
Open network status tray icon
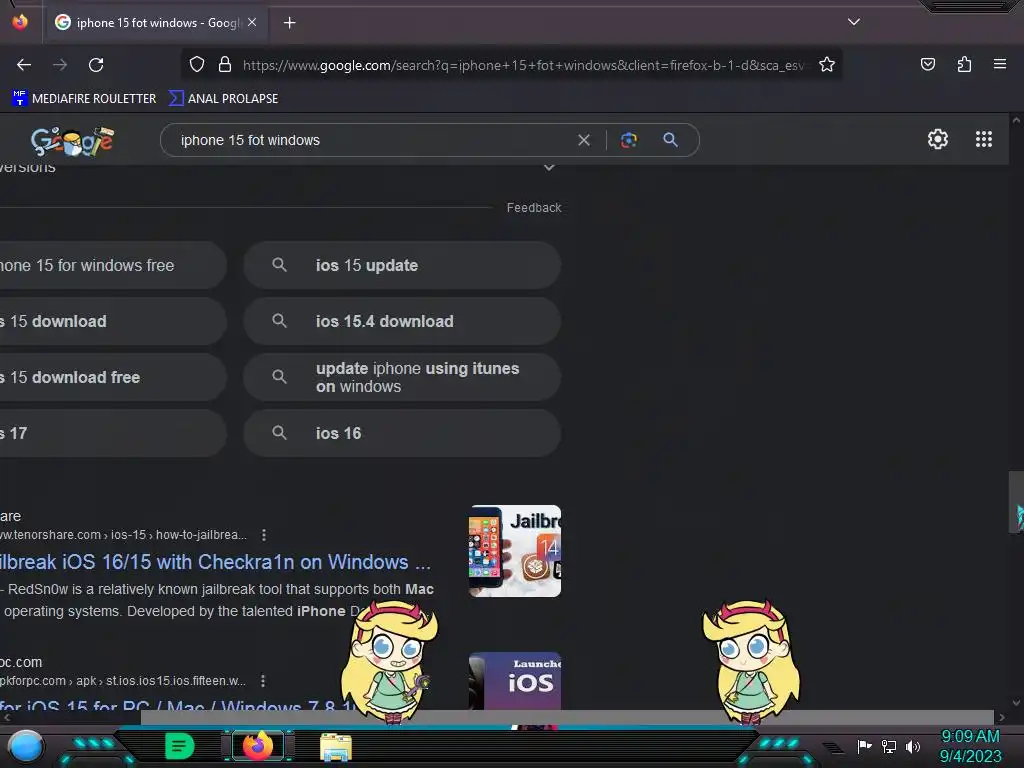pyautogui.click(x=889, y=746)
